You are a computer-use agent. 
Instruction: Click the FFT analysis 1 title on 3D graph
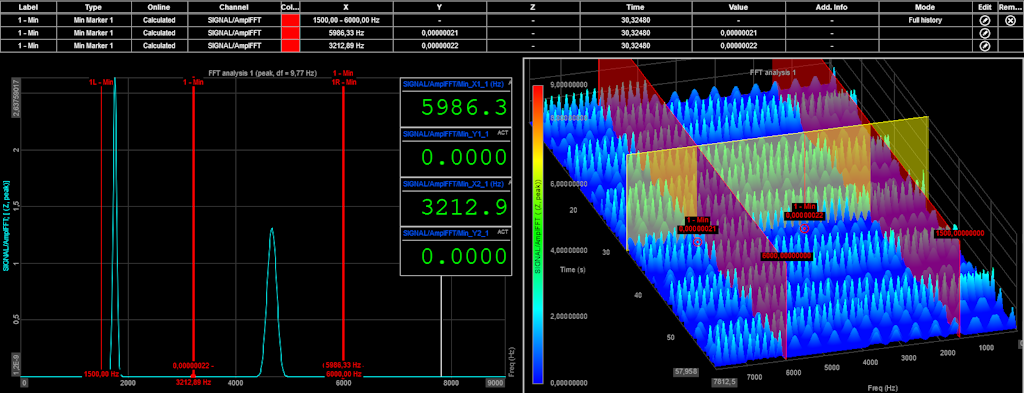point(773,72)
